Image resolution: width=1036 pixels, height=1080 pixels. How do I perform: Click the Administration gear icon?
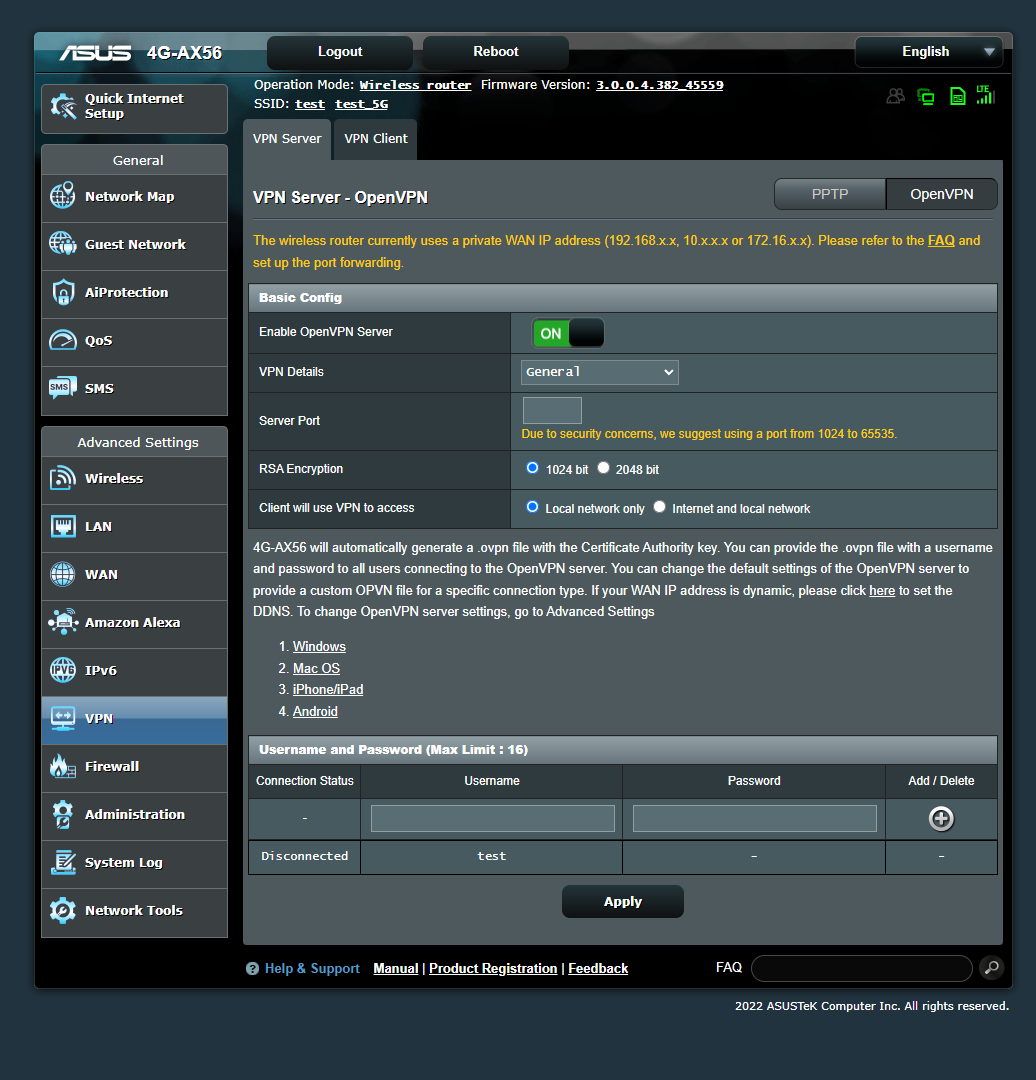(63, 814)
